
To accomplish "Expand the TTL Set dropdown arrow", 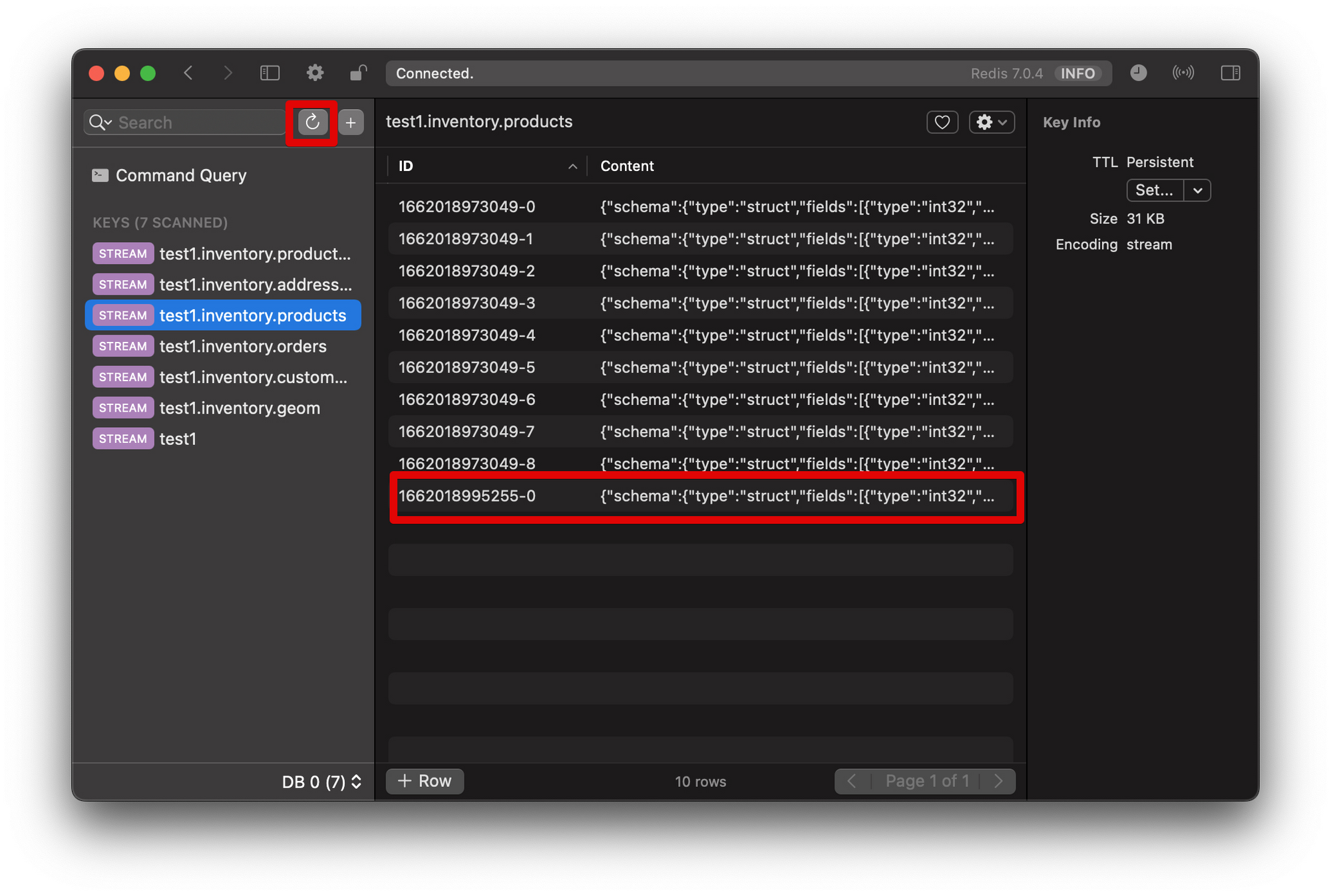I will 1197,191.
